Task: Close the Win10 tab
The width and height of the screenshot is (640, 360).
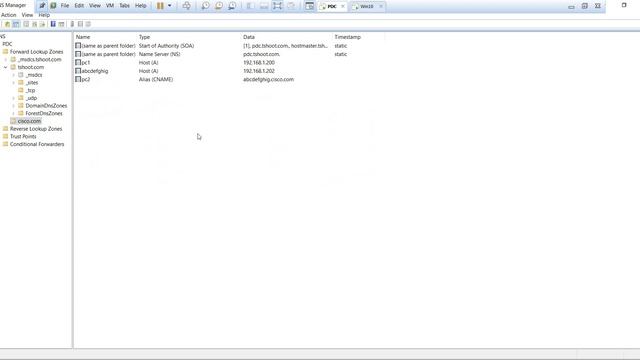Action: 381,7
